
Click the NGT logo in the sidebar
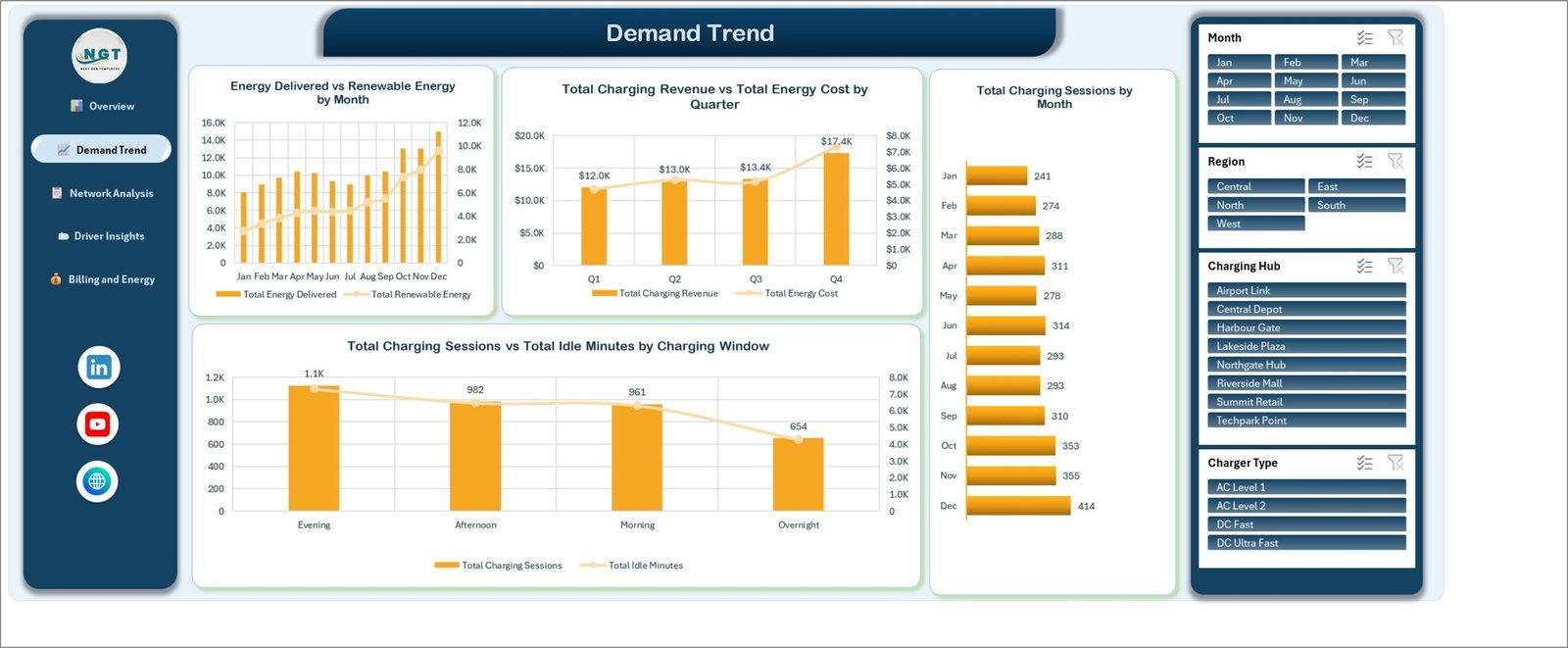[x=100, y=56]
